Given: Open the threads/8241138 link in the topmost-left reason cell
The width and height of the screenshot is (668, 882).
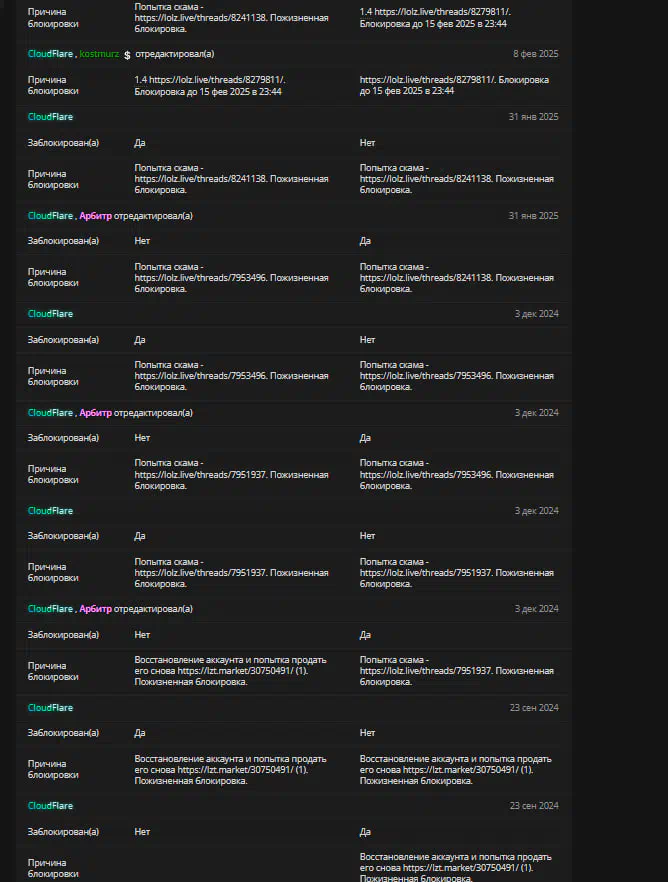Looking at the screenshot, I should pyautogui.click(x=199, y=18).
